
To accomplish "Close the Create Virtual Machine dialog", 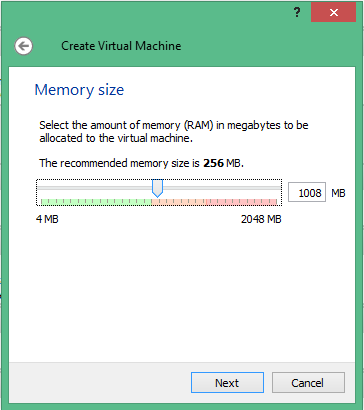I will (333, 13).
